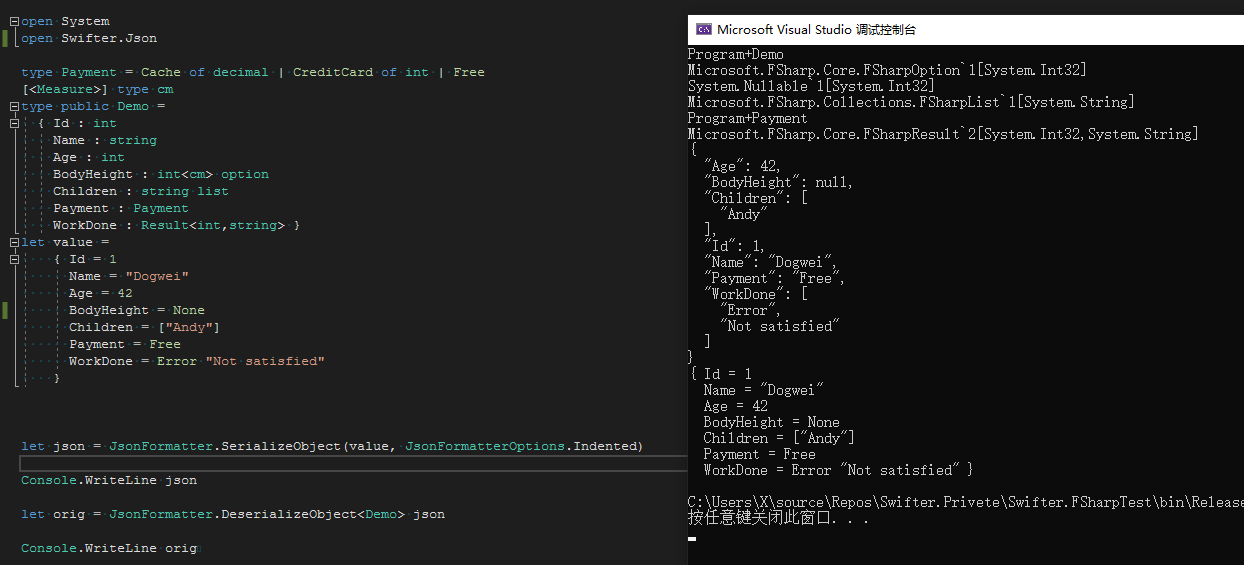Image resolution: width=1244 pixels, height=565 pixels.
Task: Collapse the 'let value =' binding
Action: [15, 242]
